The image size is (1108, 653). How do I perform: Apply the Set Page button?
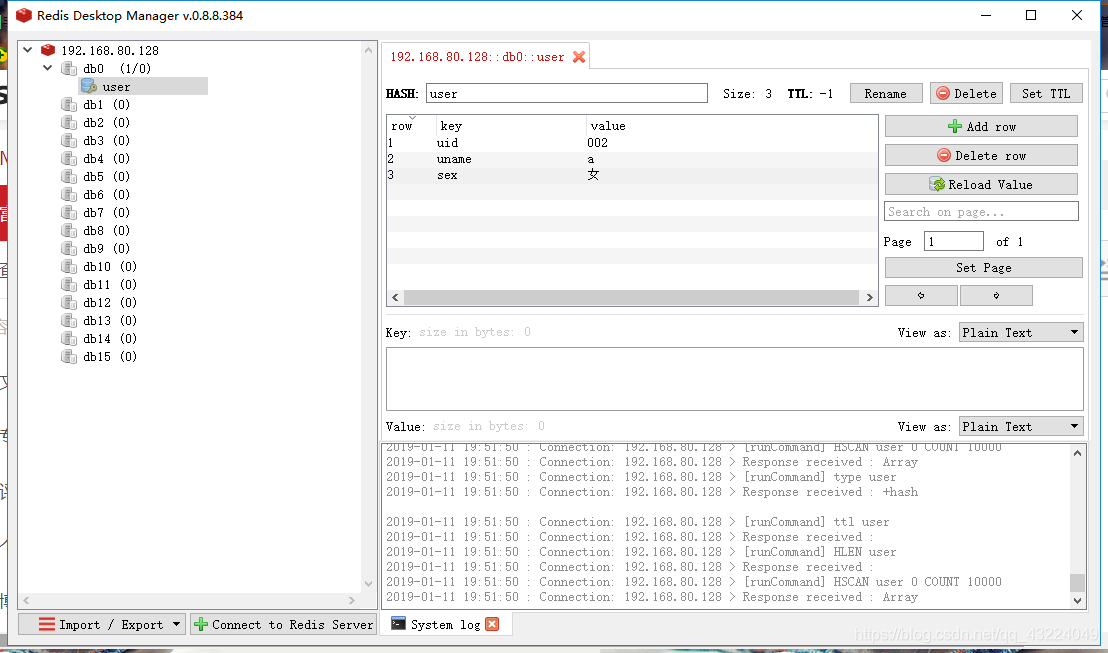click(x=983, y=268)
